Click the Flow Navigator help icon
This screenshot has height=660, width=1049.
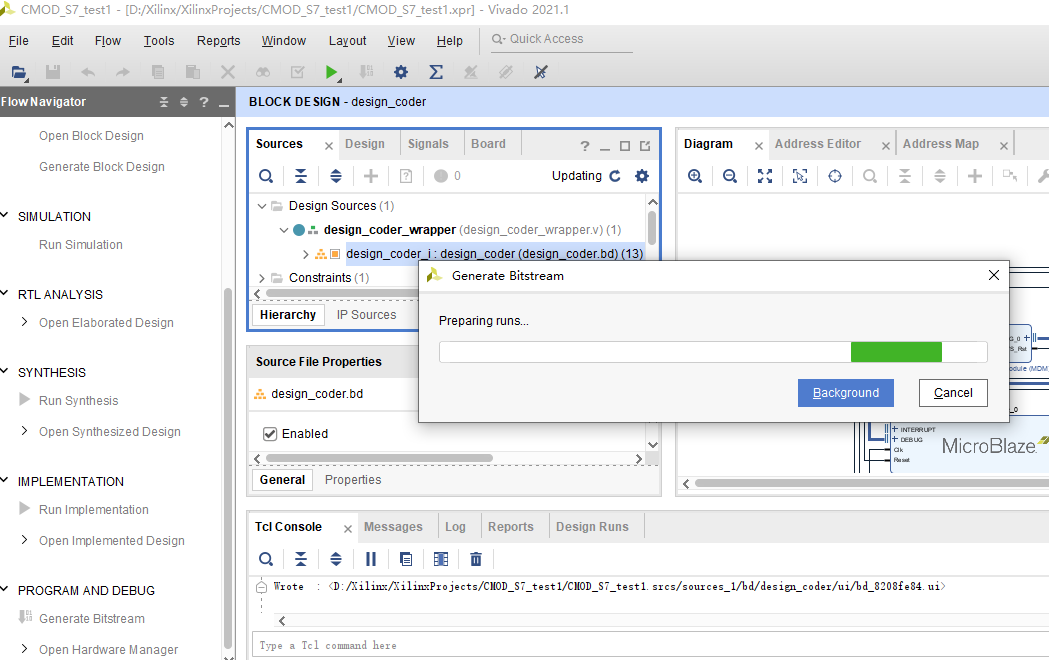tap(203, 102)
